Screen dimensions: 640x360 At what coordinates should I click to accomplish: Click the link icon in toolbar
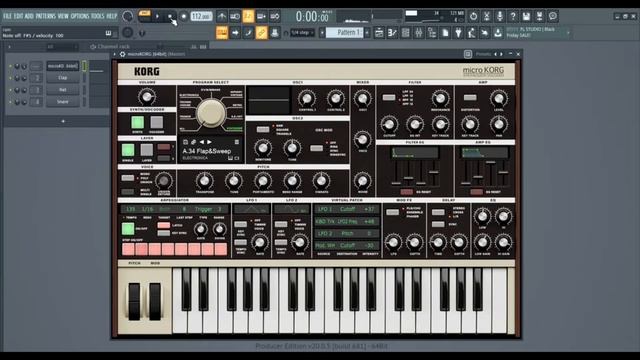(x=262, y=33)
